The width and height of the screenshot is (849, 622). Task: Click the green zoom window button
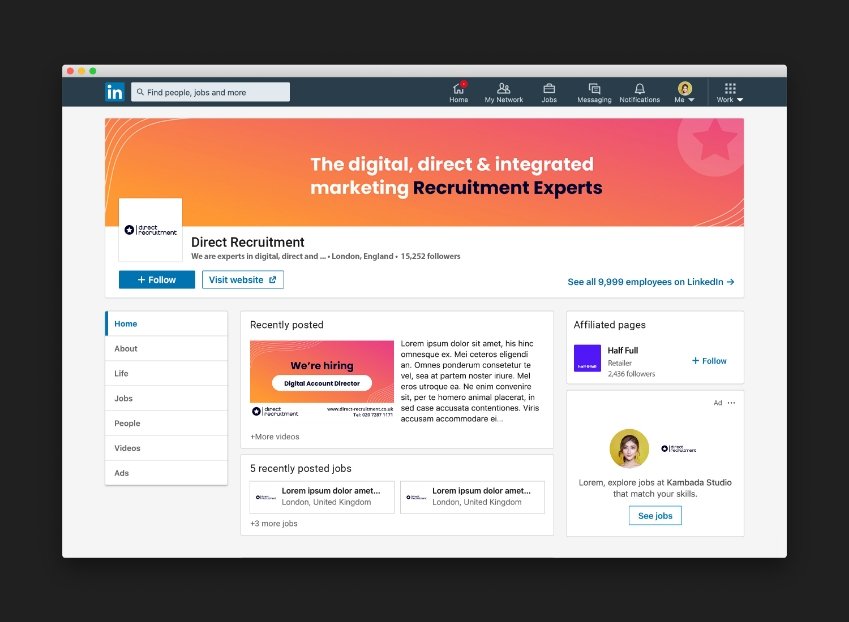click(x=93, y=71)
